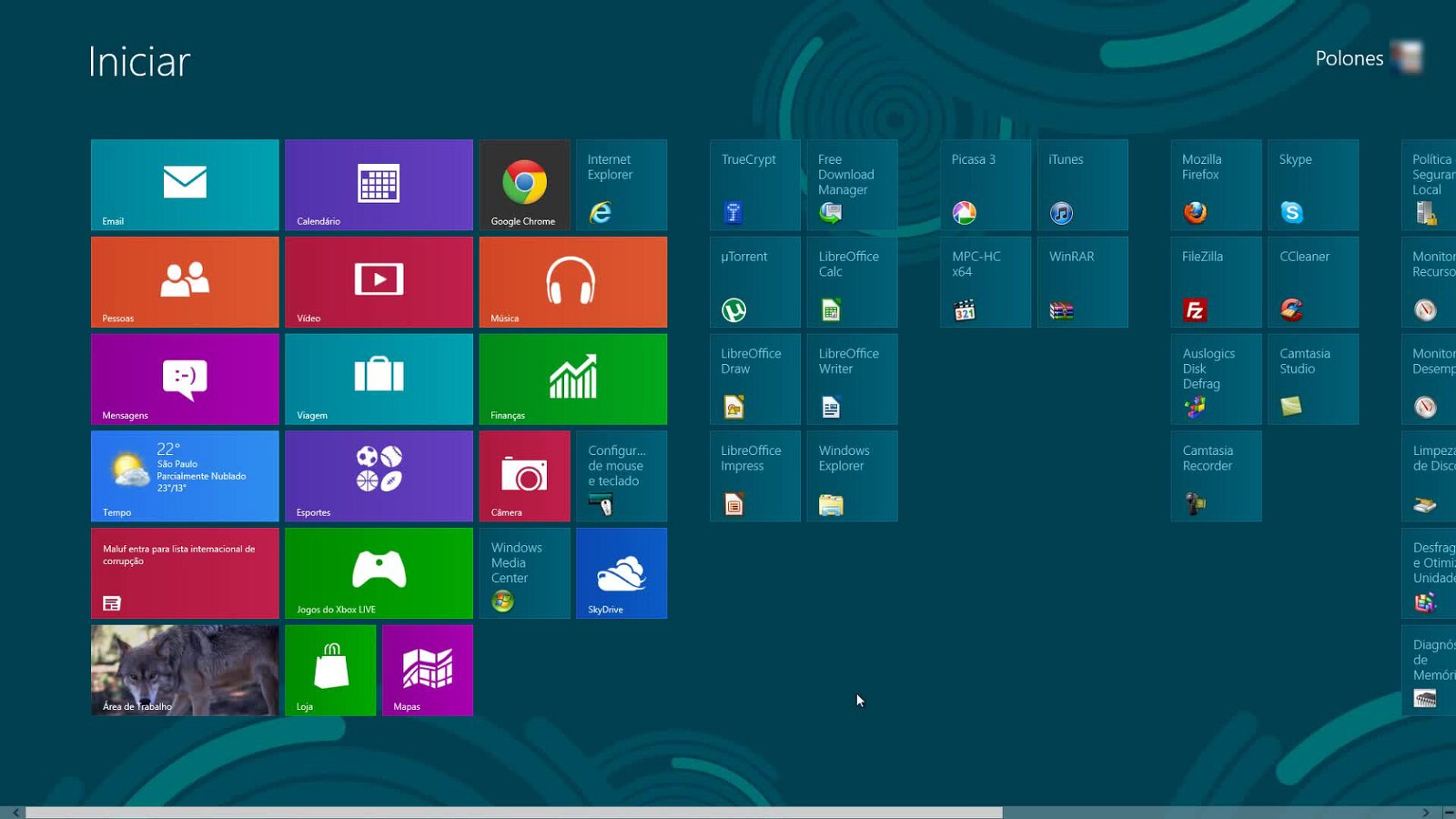Screen dimensions: 1456x819
Task: Click the horizontal scrollbar right arrow
Action: (x=1426, y=813)
